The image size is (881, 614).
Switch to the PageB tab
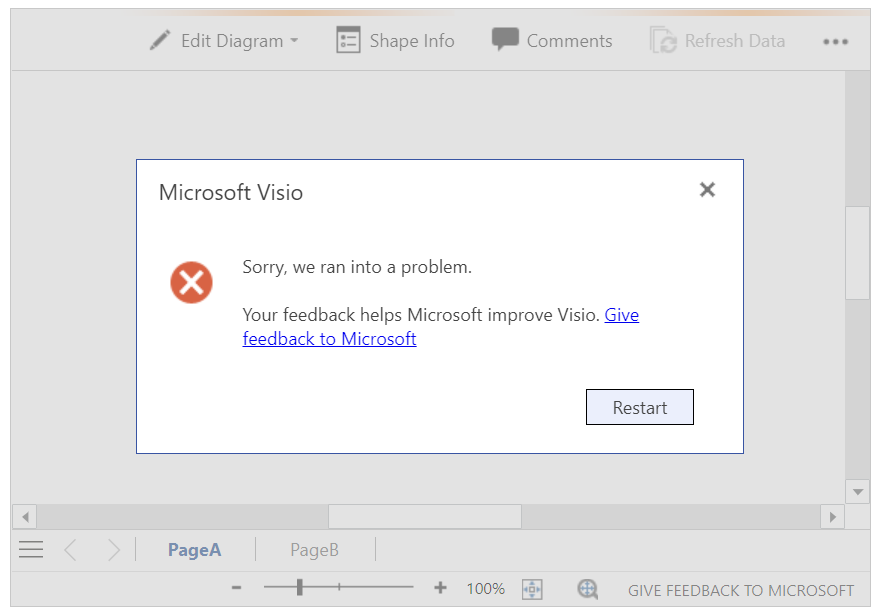coord(314,549)
